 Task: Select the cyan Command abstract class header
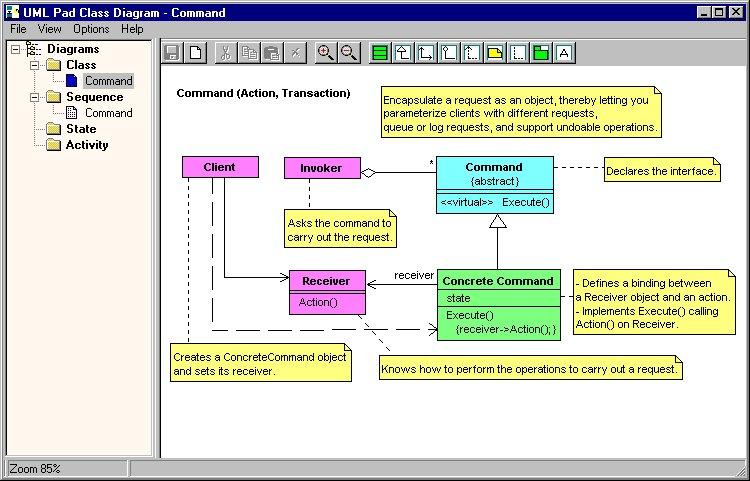tap(495, 174)
